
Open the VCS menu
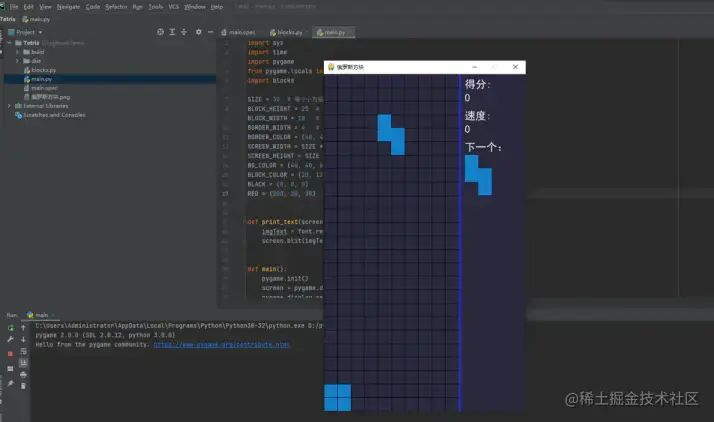tap(173, 7)
